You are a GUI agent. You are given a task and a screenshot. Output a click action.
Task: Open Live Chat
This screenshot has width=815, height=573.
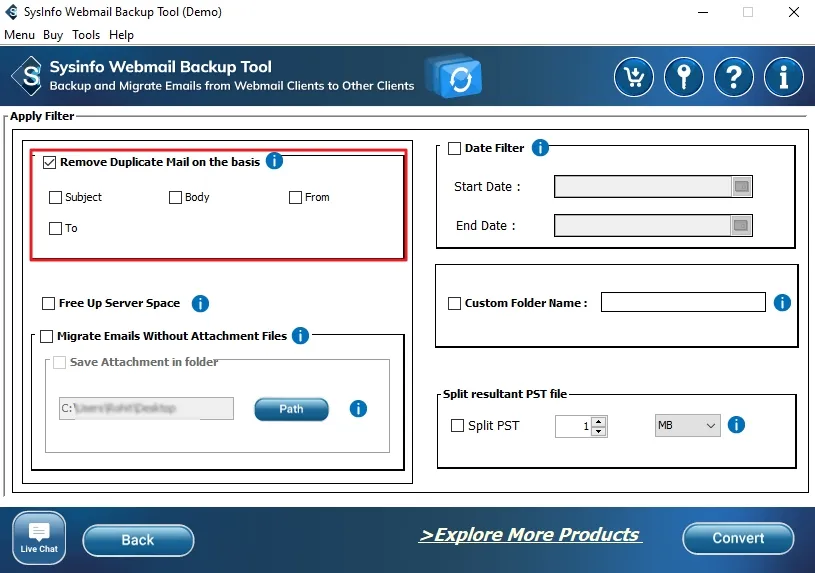pos(39,538)
